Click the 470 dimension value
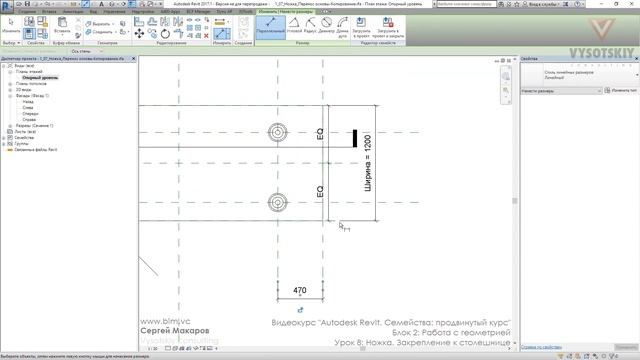This screenshot has height=360, width=640. click(x=300, y=290)
